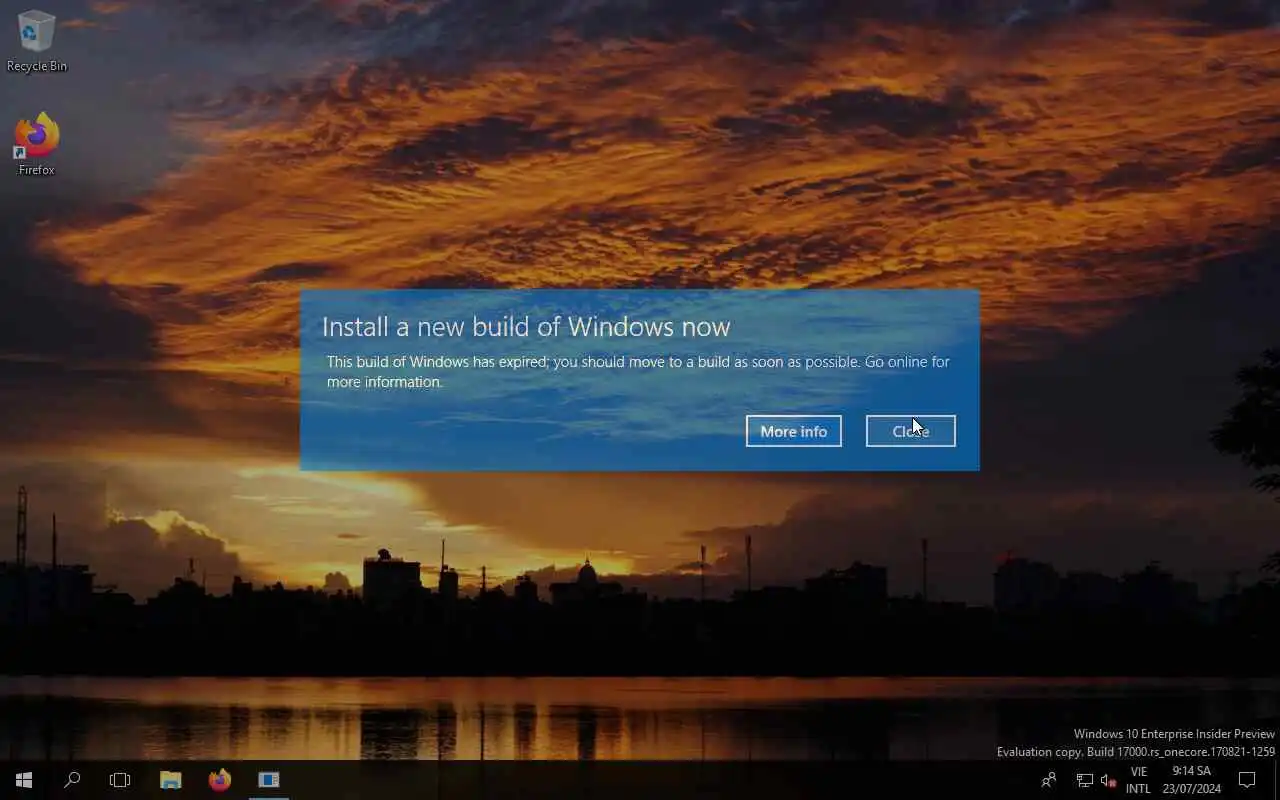1280x800 pixels.
Task: Click the muted volume tray icon
Action: click(1108, 780)
